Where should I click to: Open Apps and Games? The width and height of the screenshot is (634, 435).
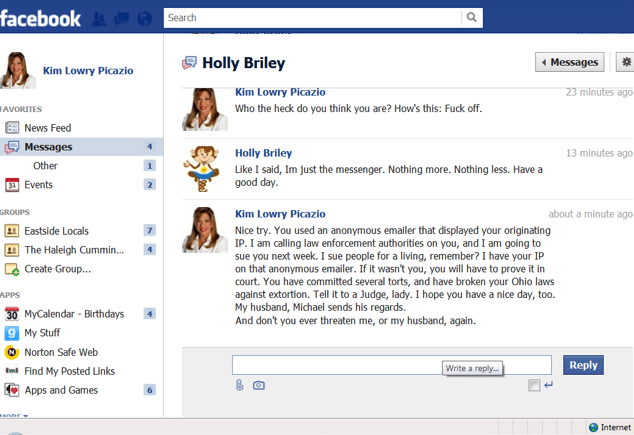point(61,390)
